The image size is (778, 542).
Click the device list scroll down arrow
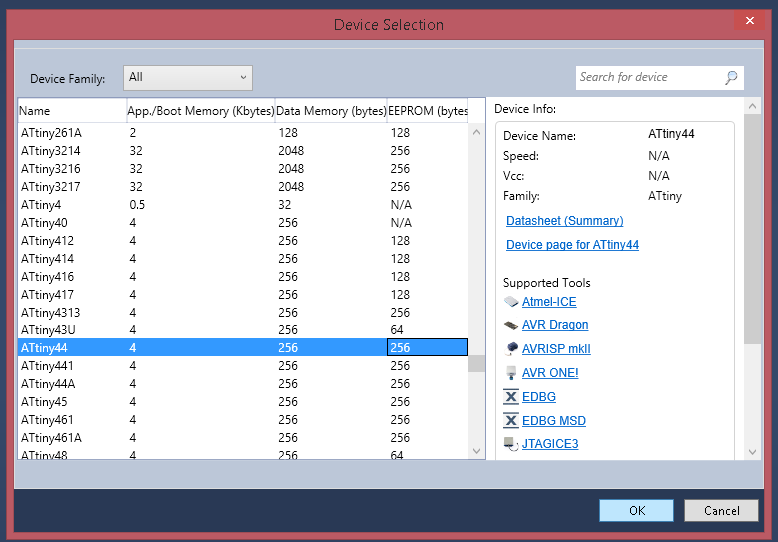coord(477,451)
